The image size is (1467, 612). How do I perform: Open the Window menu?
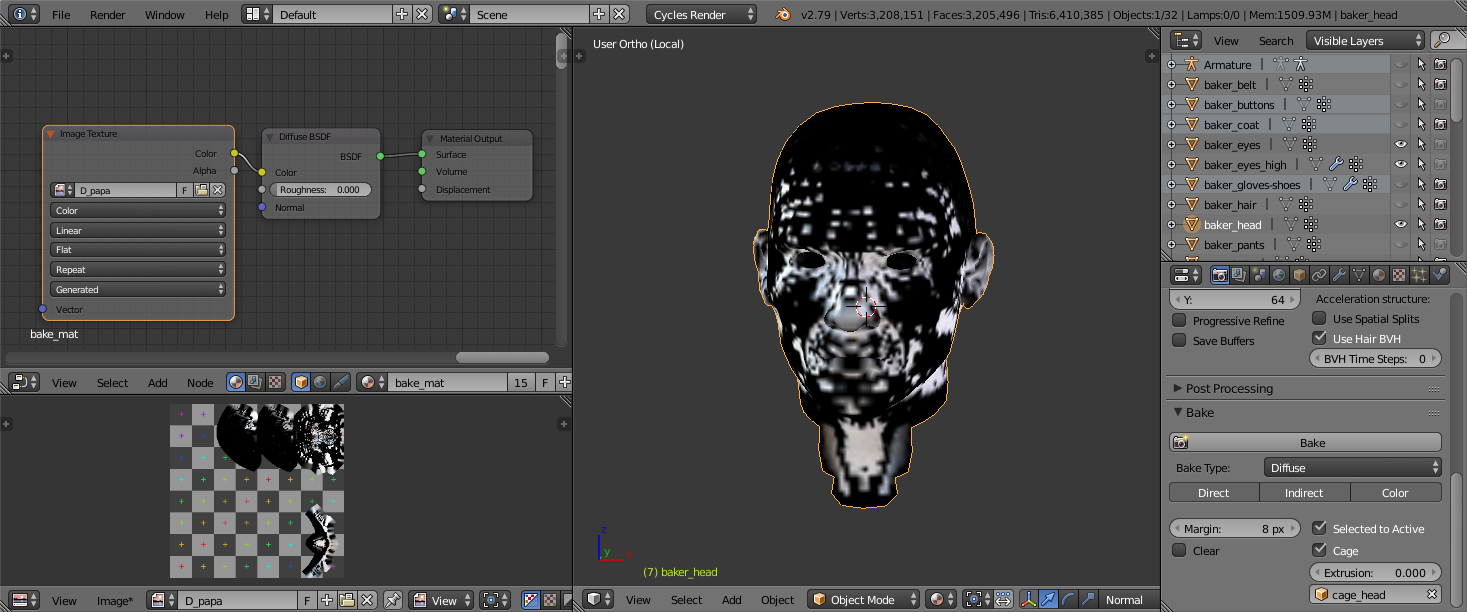(x=165, y=15)
